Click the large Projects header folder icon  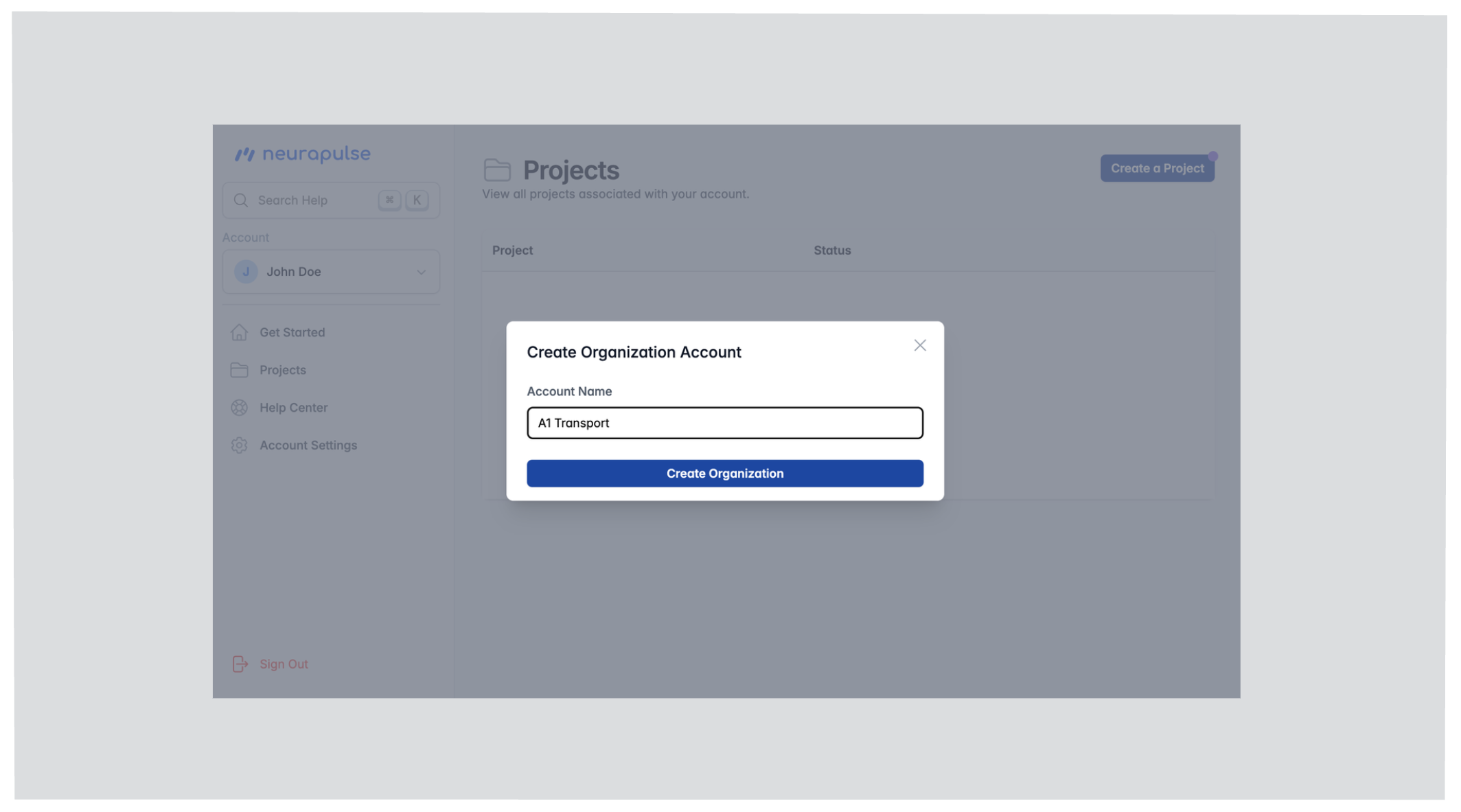coord(496,170)
